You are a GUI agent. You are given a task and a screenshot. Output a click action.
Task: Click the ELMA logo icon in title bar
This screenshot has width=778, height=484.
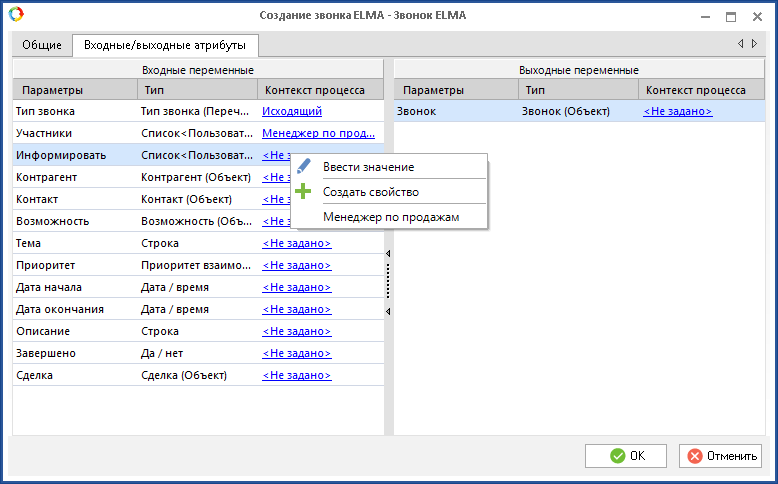point(16,14)
